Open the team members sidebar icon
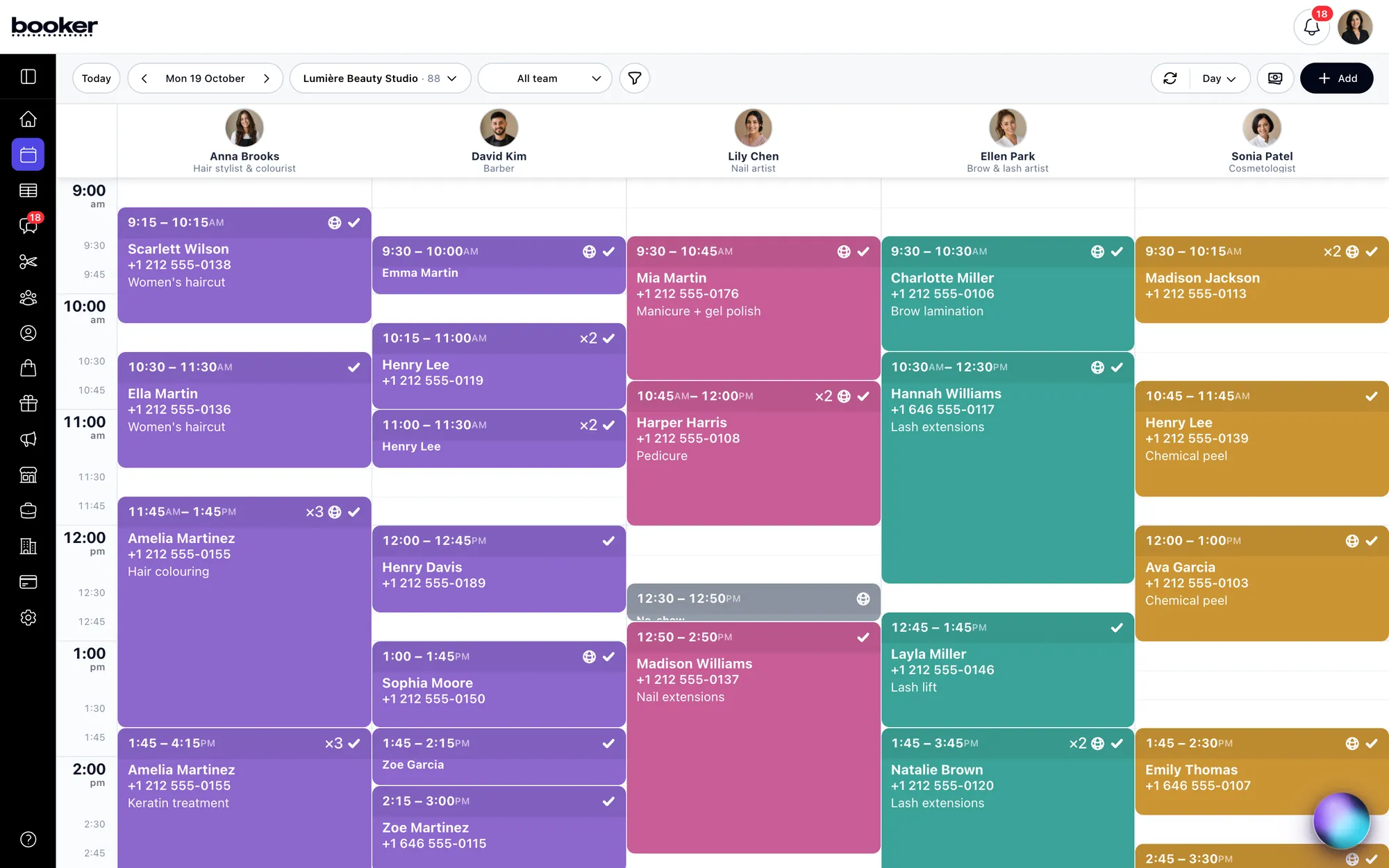The width and height of the screenshot is (1389, 868). click(28, 297)
